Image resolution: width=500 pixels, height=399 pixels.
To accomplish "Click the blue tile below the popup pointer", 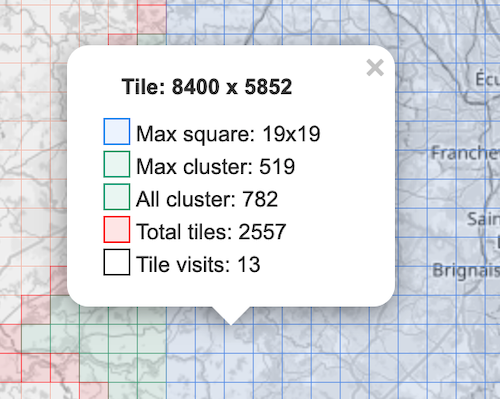I will coord(239,339).
